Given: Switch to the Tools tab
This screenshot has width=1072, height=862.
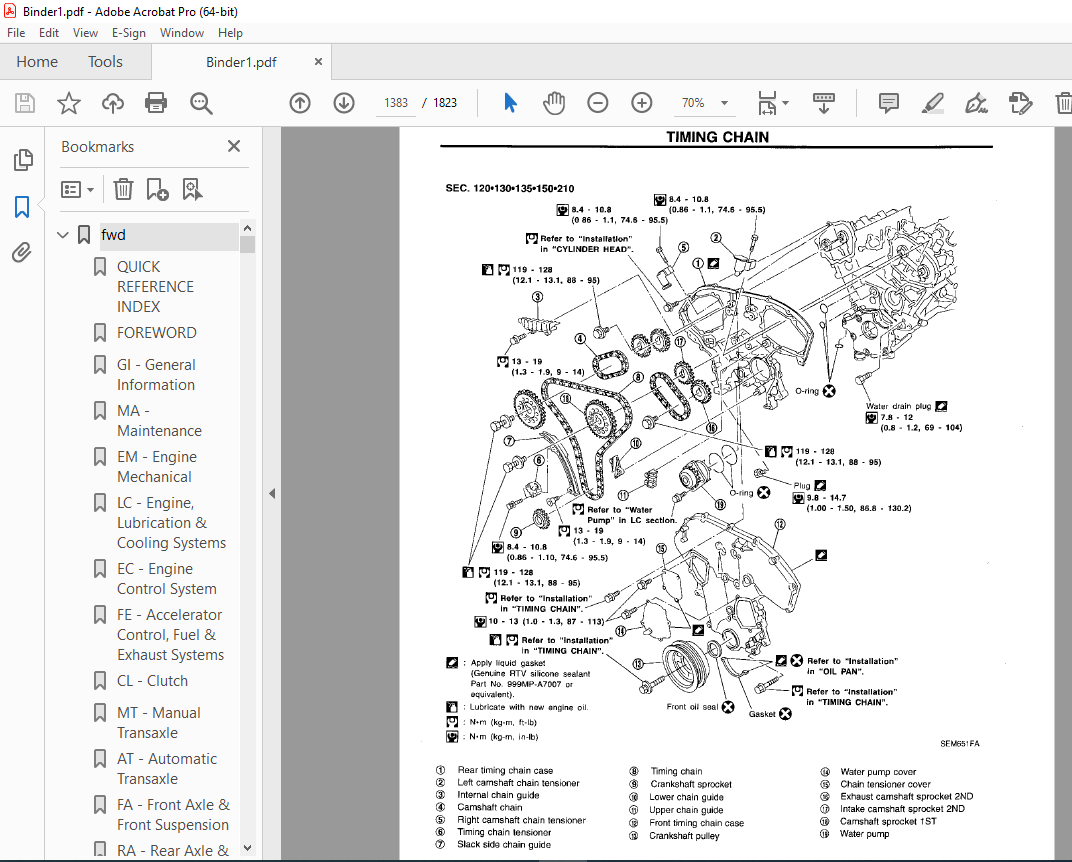Looking at the screenshot, I should pos(105,62).
